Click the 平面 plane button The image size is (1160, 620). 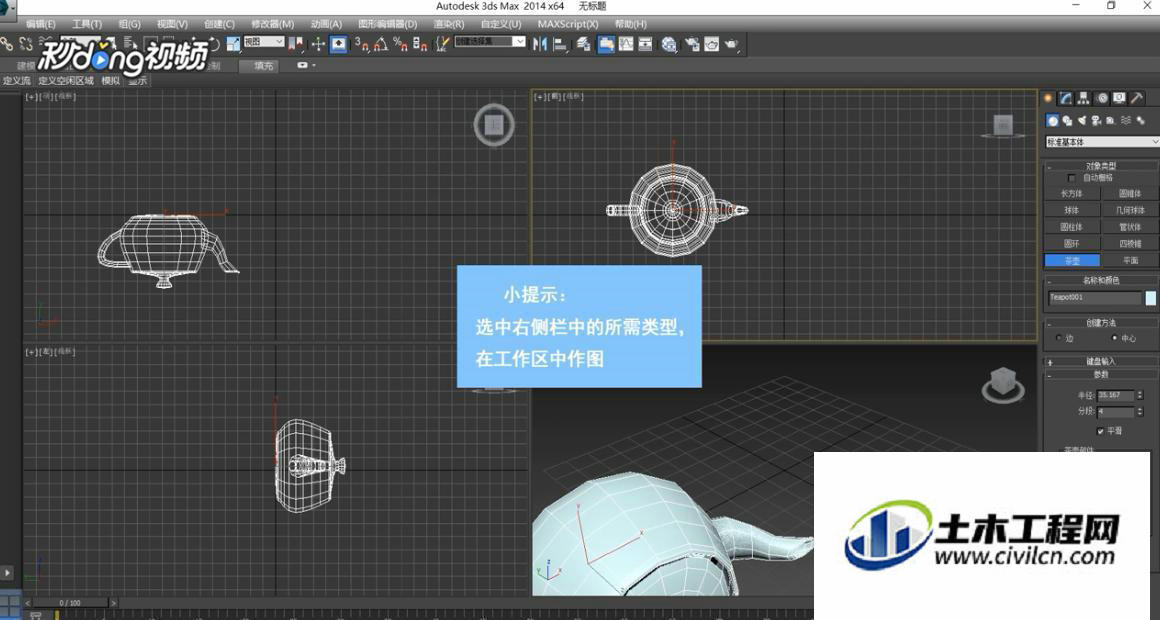[1130, 260]
